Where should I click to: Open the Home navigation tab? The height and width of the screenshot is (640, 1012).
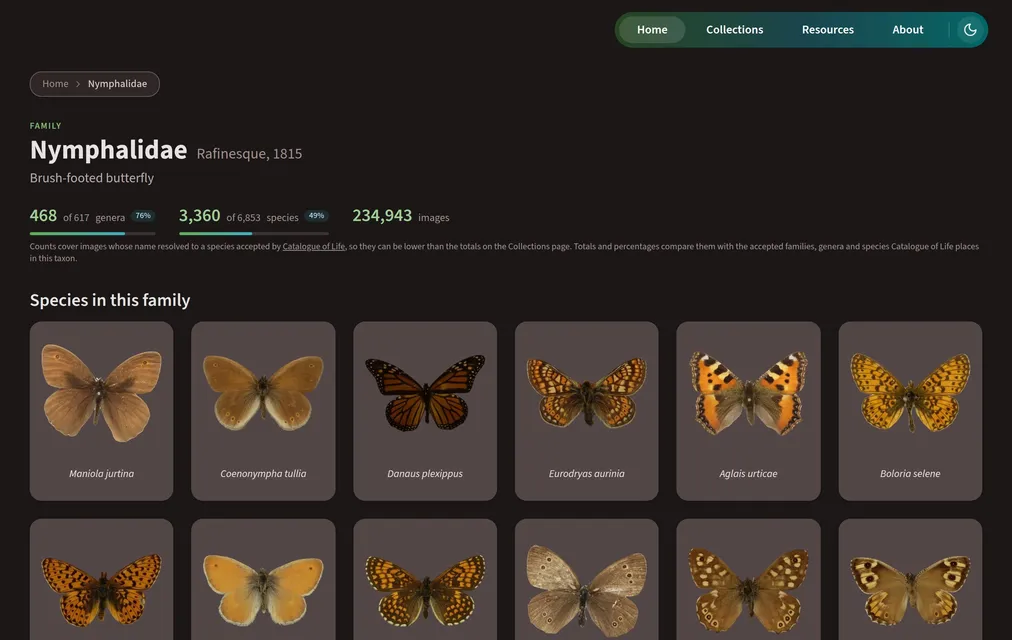point(652,30)
